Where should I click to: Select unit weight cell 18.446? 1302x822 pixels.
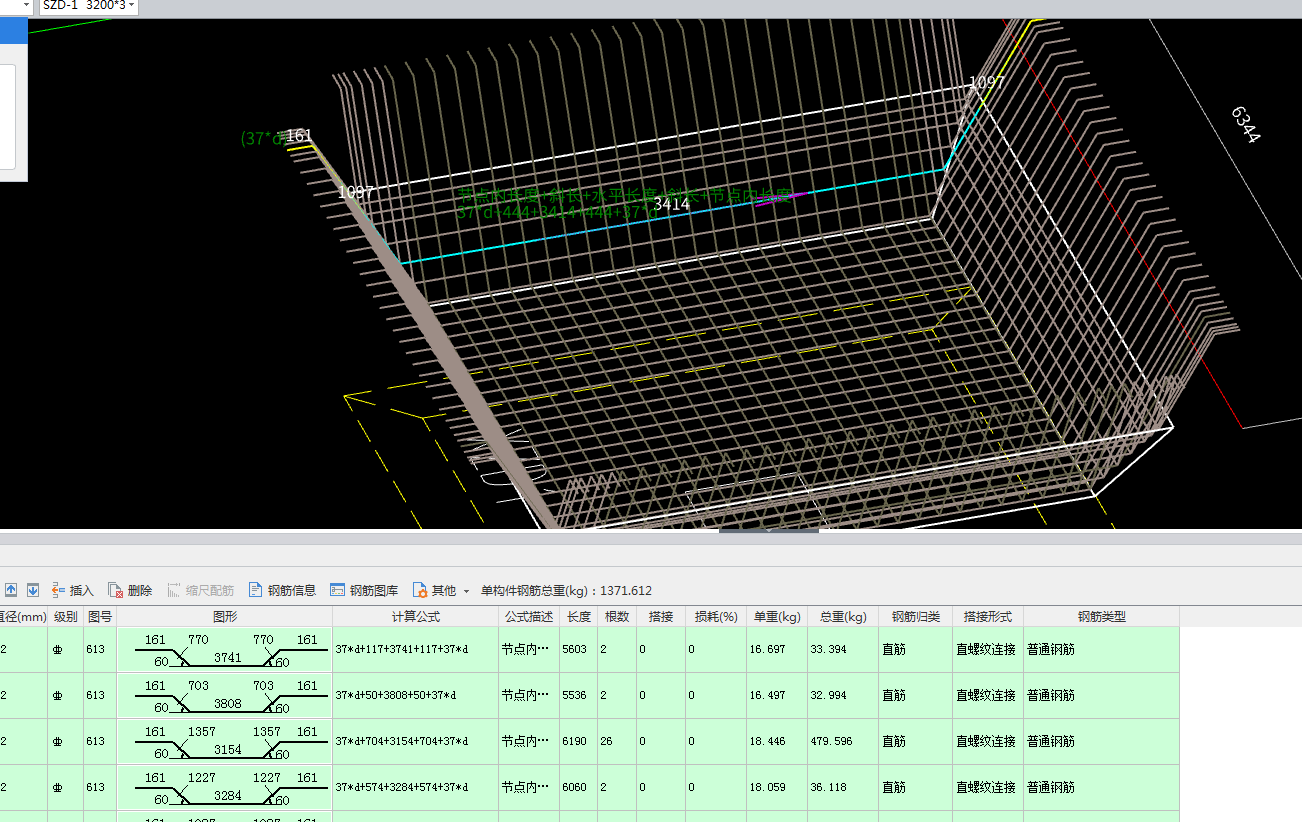(x=776, y=742)
